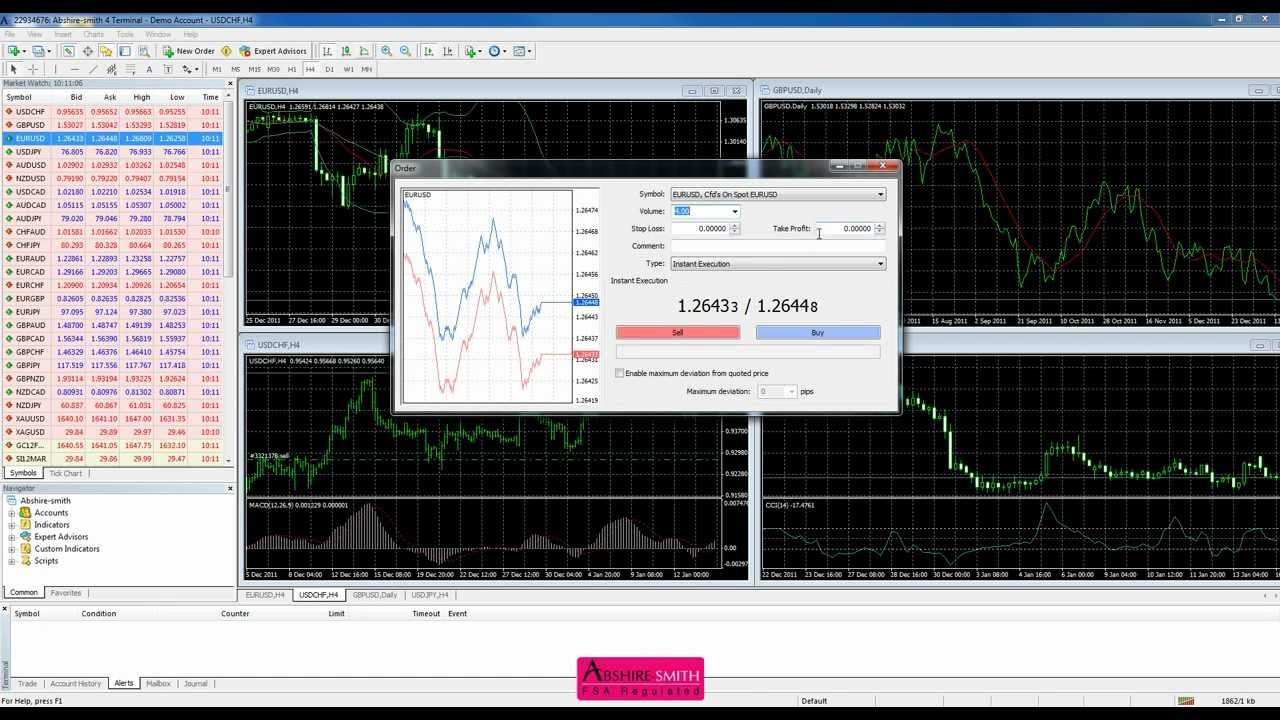This screenshot has height=720, width=1280.
Task: Click the Market Watch vertical scrollbar
Action: 228,280
